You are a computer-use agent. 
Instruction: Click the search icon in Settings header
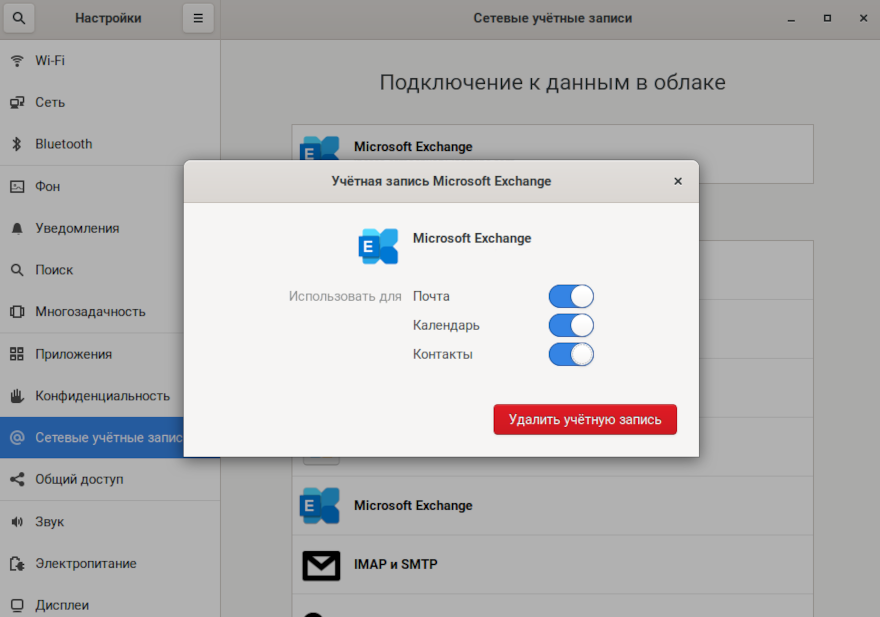[20, 18]
